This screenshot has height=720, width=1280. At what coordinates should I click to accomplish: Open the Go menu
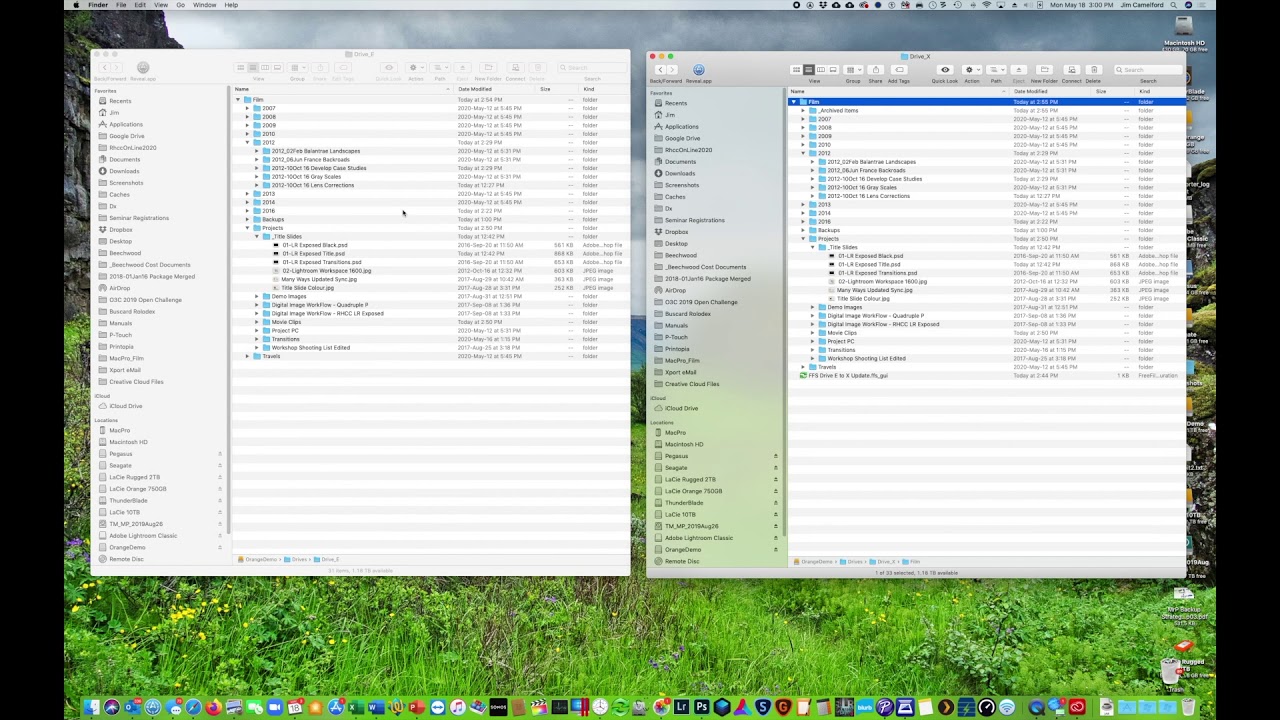pyautogui.click(x=181, y=5)
